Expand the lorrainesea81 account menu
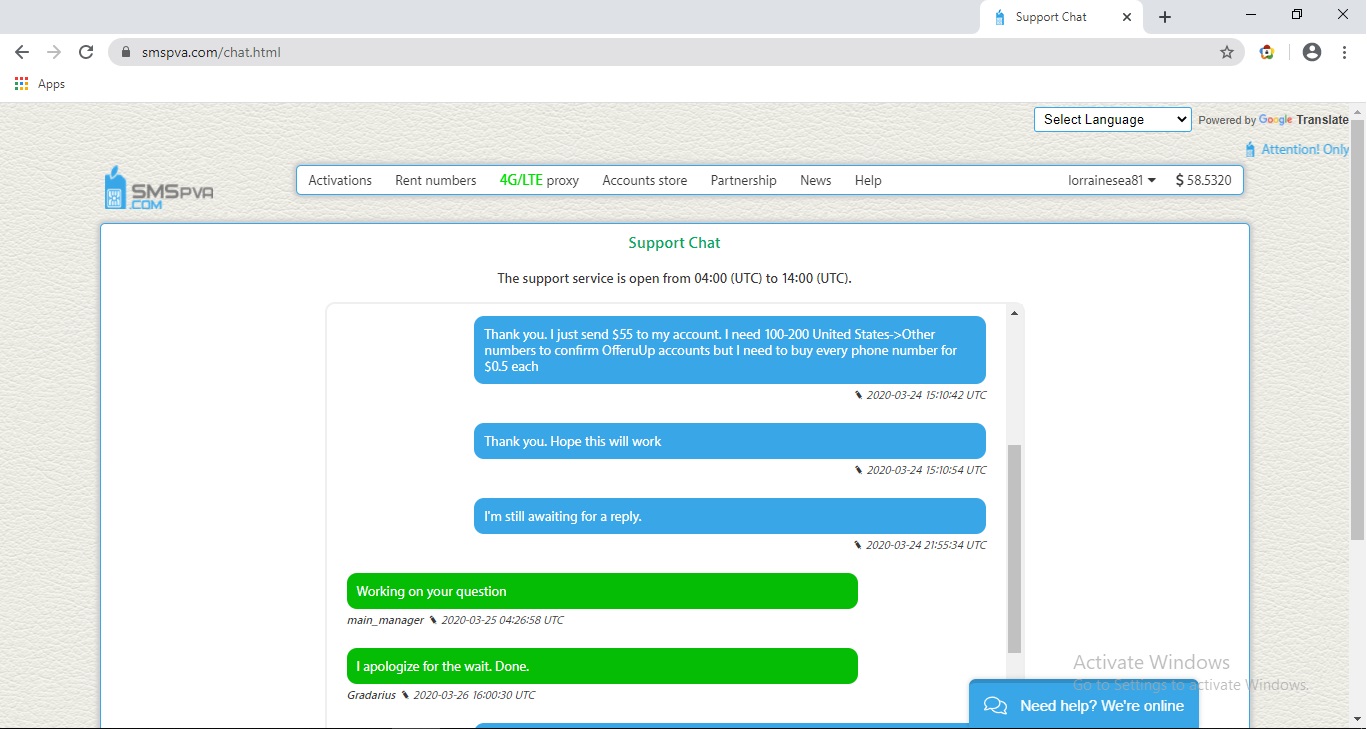 pyautogui.click(x=1112, y=180)
